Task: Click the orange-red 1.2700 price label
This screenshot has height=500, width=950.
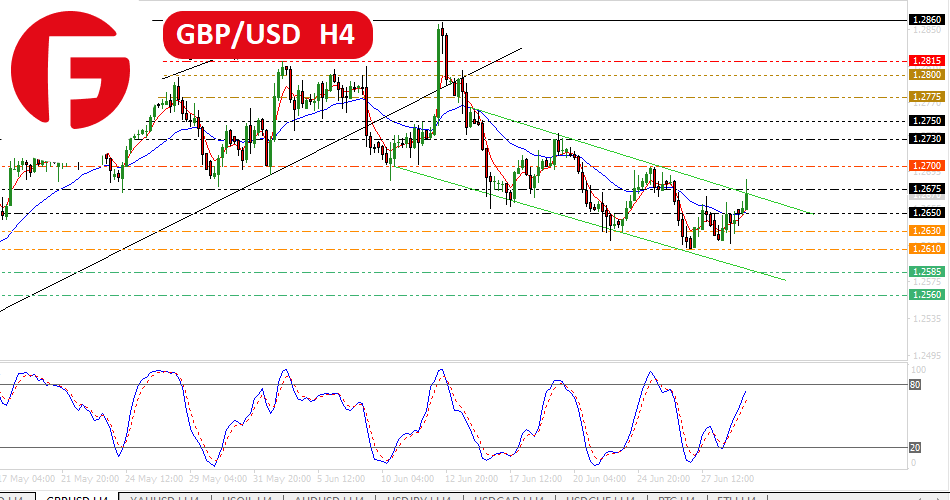Action: [926, 165]
